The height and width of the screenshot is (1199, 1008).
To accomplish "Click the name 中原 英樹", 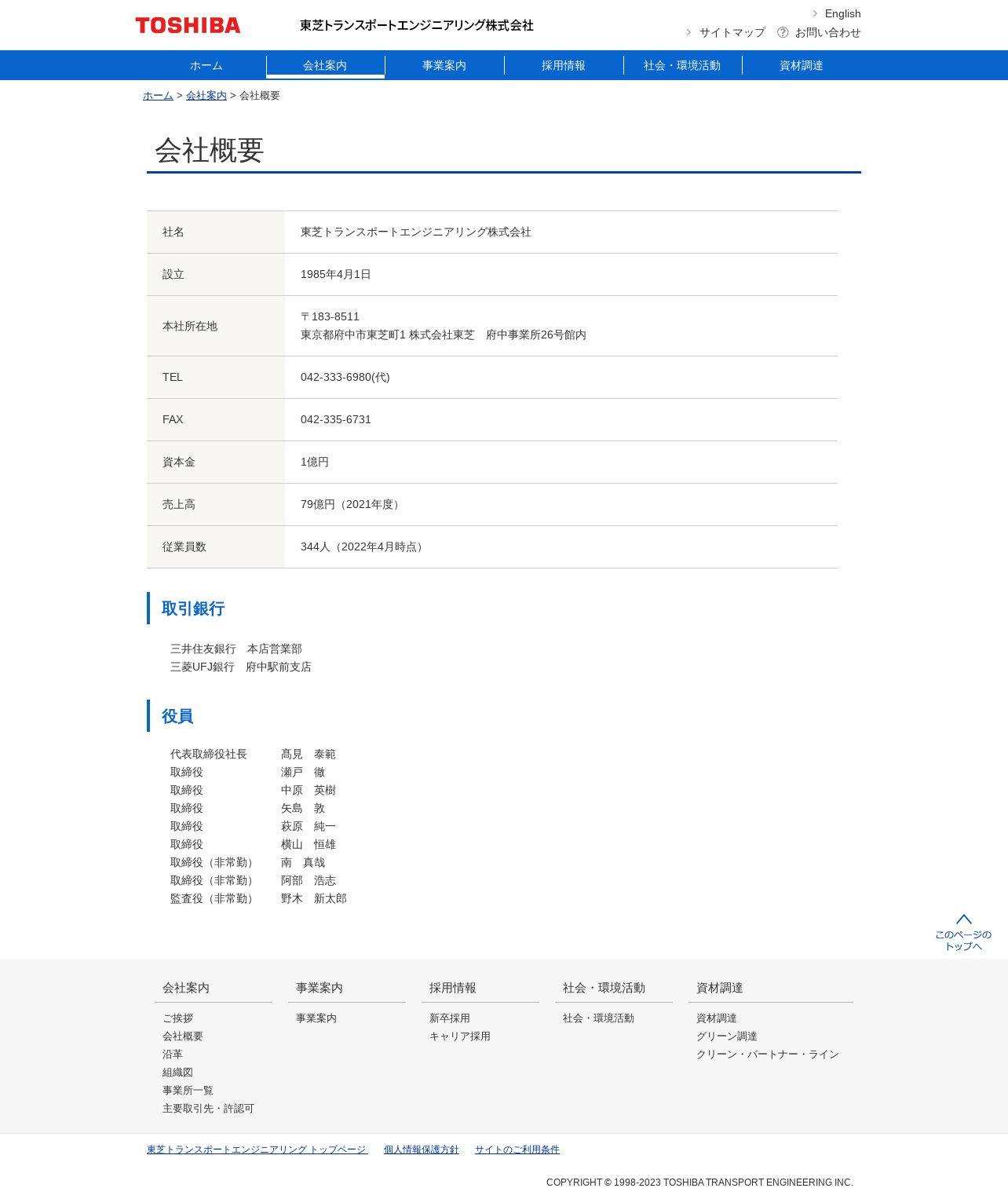I will click(x=309, y=790).
